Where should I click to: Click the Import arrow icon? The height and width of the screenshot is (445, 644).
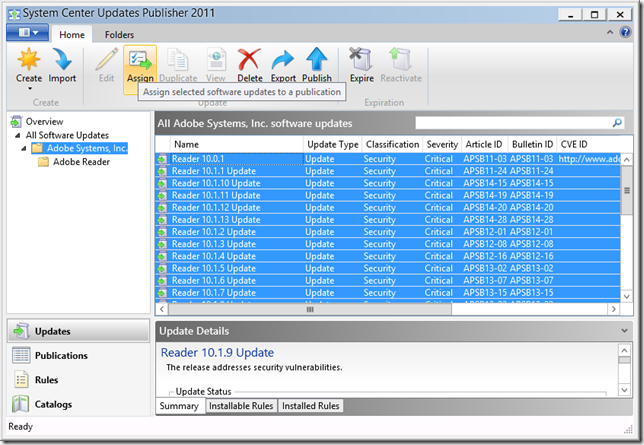62,60
